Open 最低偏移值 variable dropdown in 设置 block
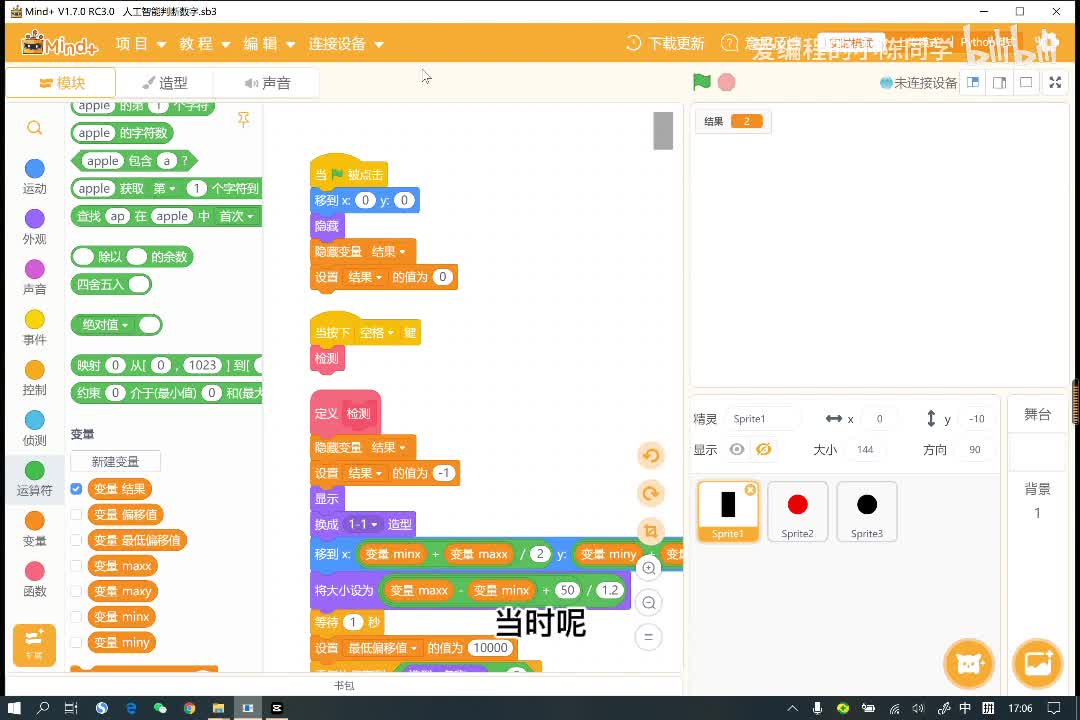This screenshot has height=720, width=1080. pos(382,648)
